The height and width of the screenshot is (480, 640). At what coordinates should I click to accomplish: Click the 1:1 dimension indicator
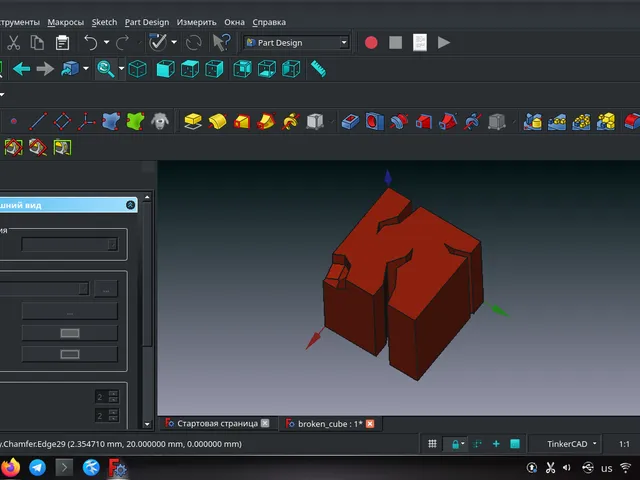coord(624,444)
